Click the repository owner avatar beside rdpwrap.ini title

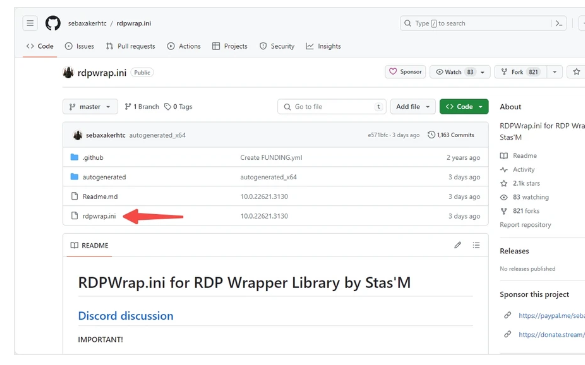pos(68,72)
